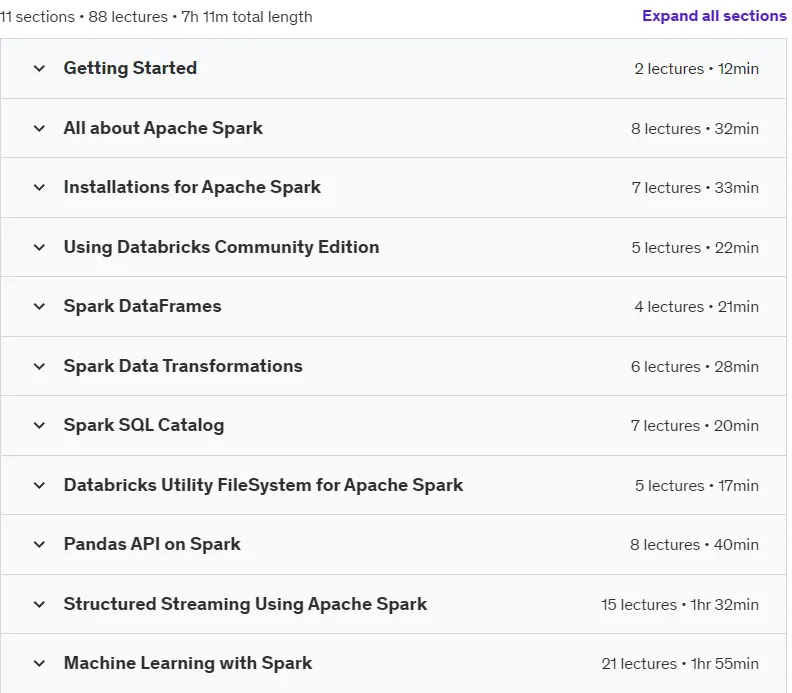
Task: Toggle chevron for Structured Streaming Using Apache Spark
Action: point(39,605)
